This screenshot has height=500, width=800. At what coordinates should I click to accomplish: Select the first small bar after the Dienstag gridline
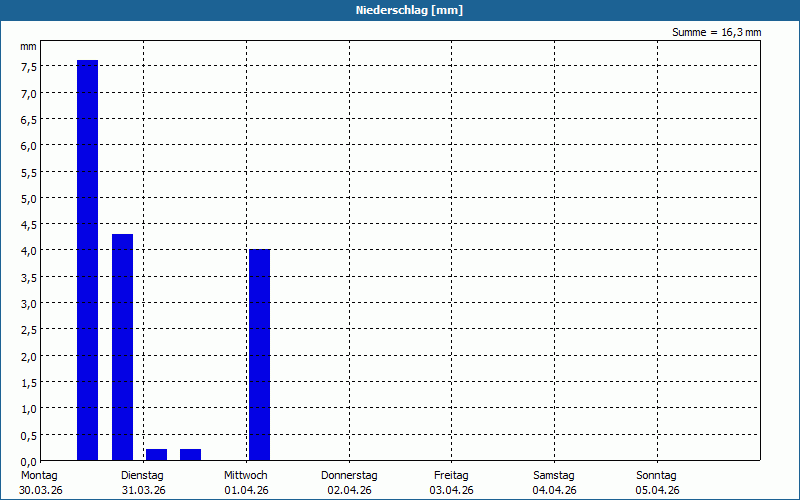click(x=157, y=455)
